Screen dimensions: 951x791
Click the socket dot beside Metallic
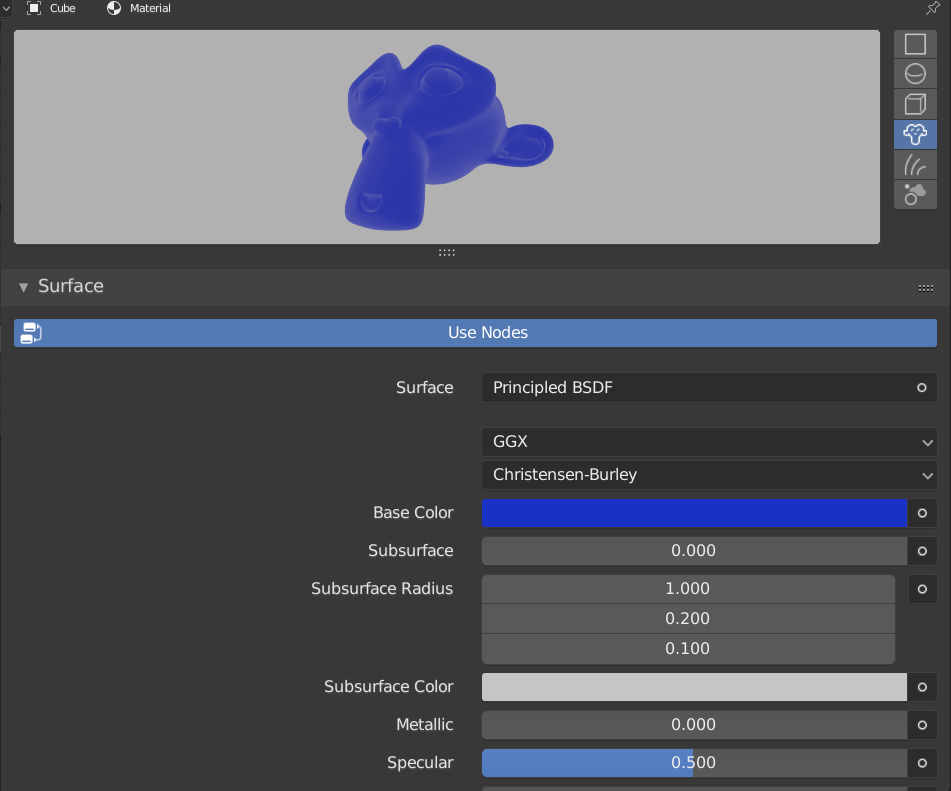coord(922,725)
